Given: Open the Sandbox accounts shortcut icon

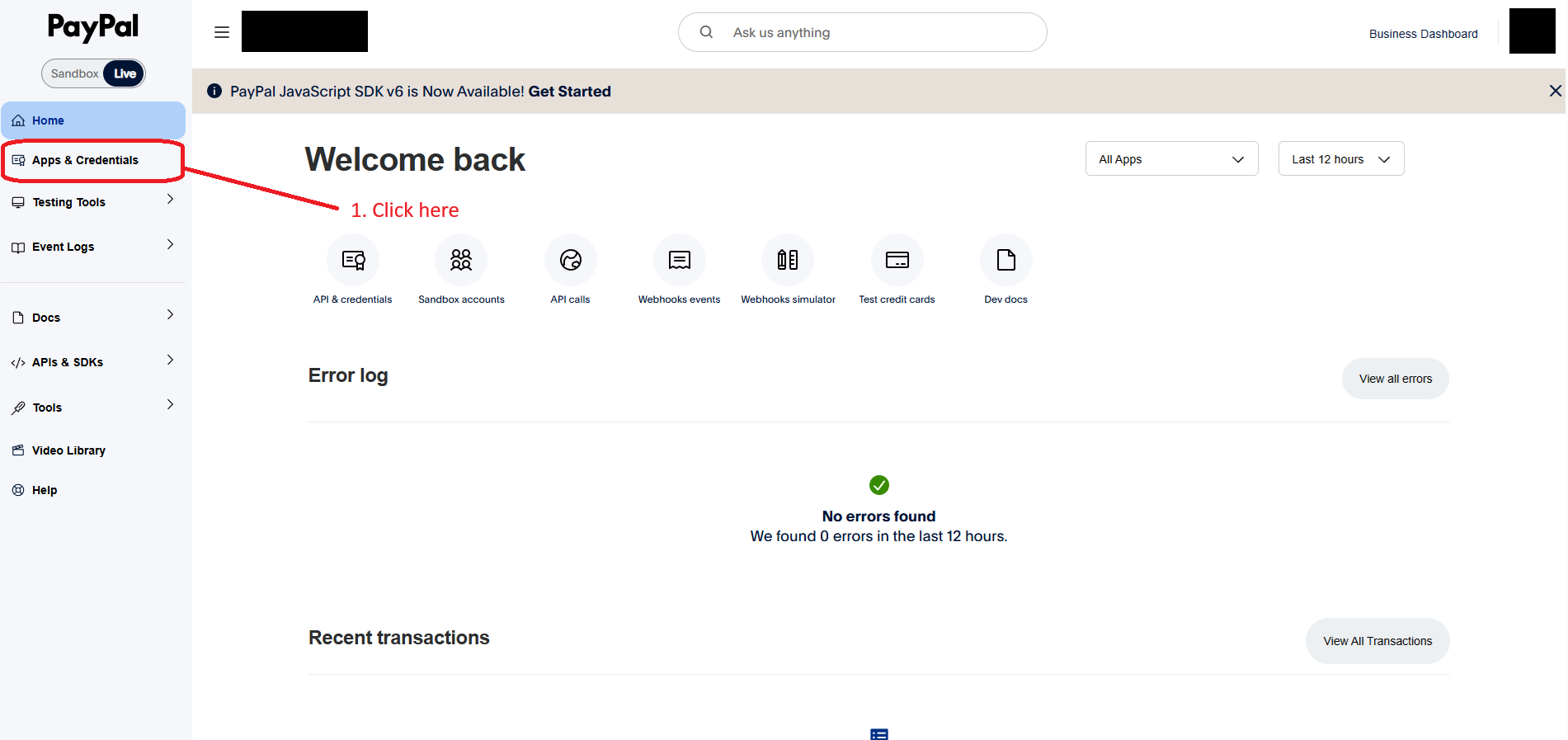Looking at the screenshot, I should coord(461,260).
